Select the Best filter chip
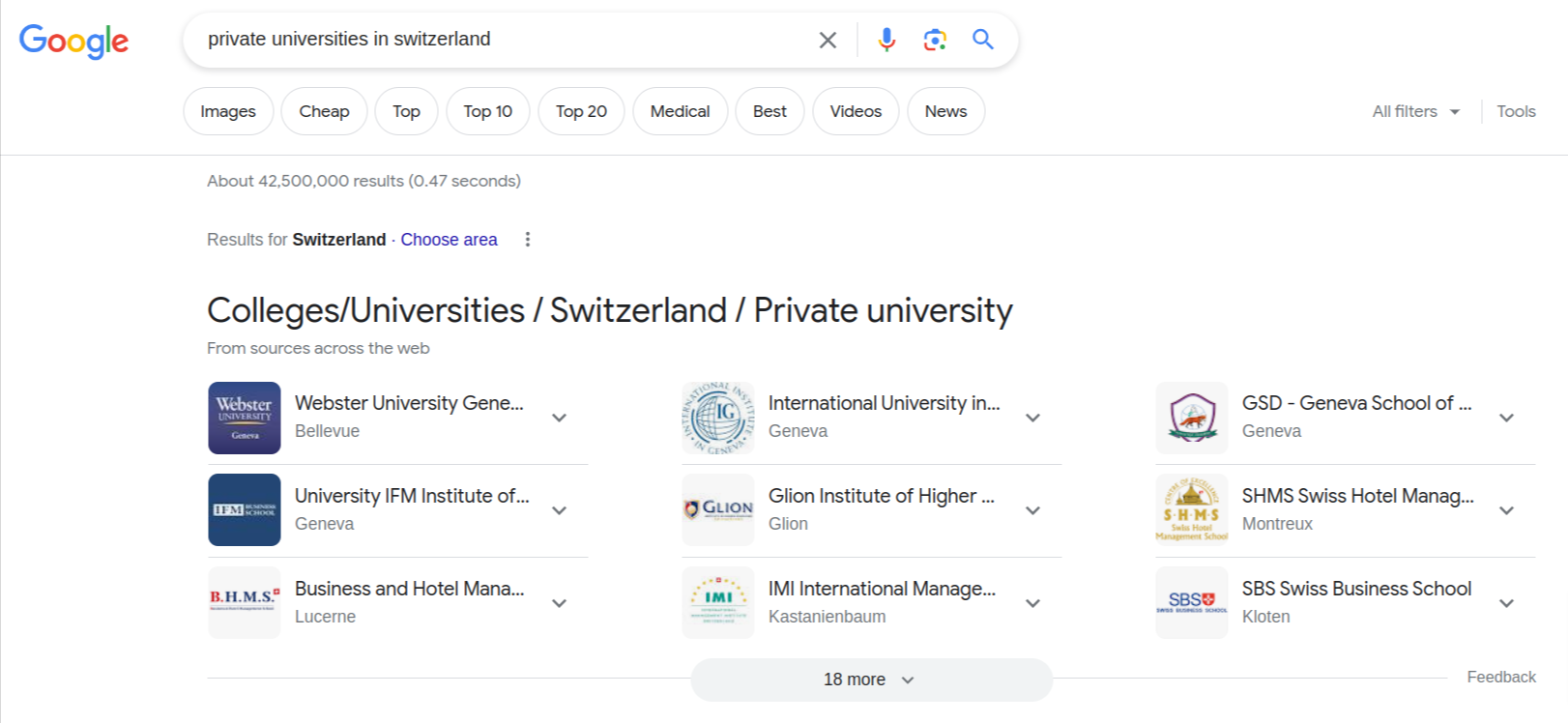The height and width of the screenshot is (723, 1568). (x=769, y=111)
